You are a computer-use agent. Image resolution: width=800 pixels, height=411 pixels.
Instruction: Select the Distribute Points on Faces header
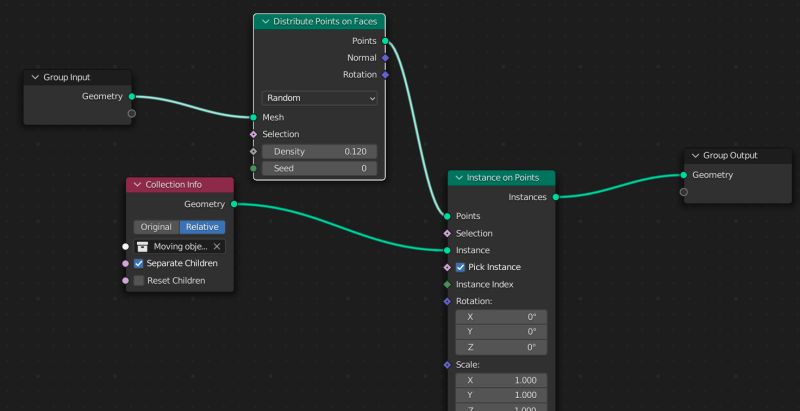[x=319, y=21]
